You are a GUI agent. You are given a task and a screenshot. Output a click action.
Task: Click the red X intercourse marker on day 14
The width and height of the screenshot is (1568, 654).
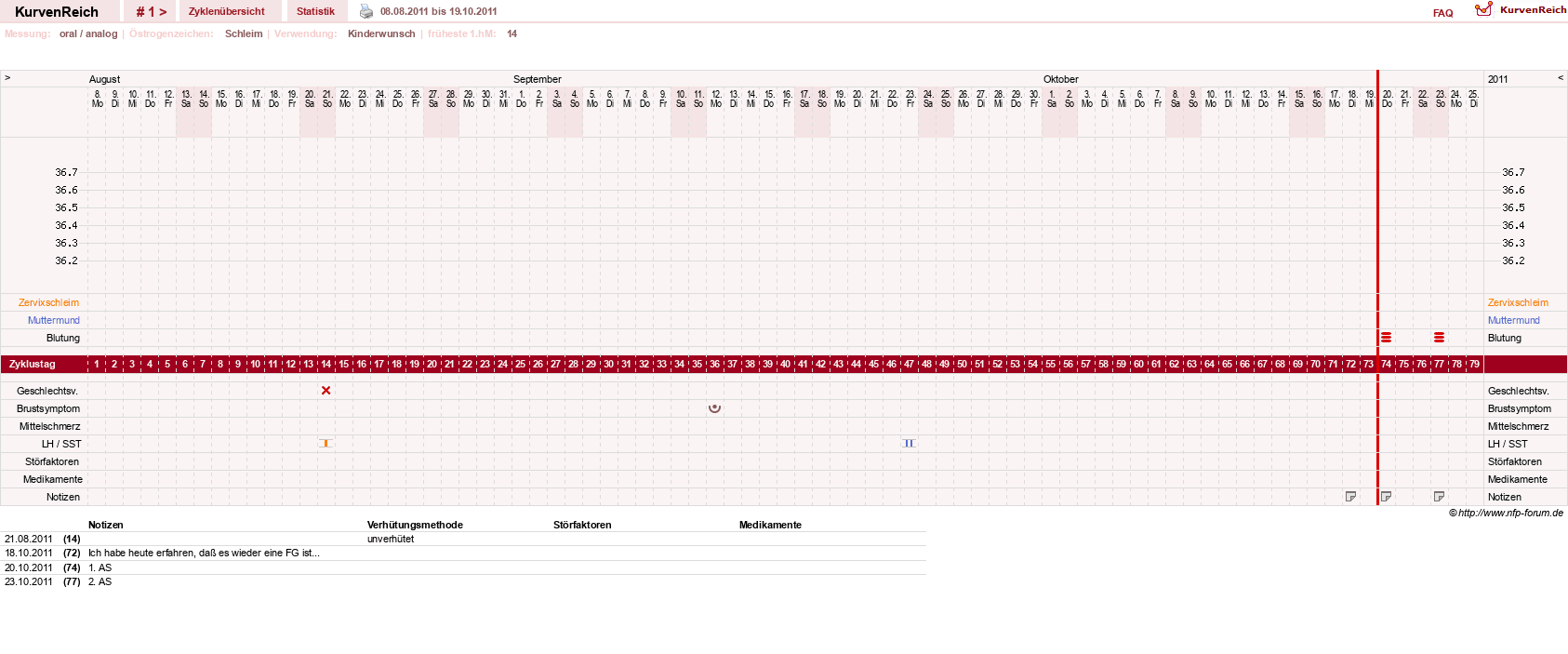click(x=326, y=391)
